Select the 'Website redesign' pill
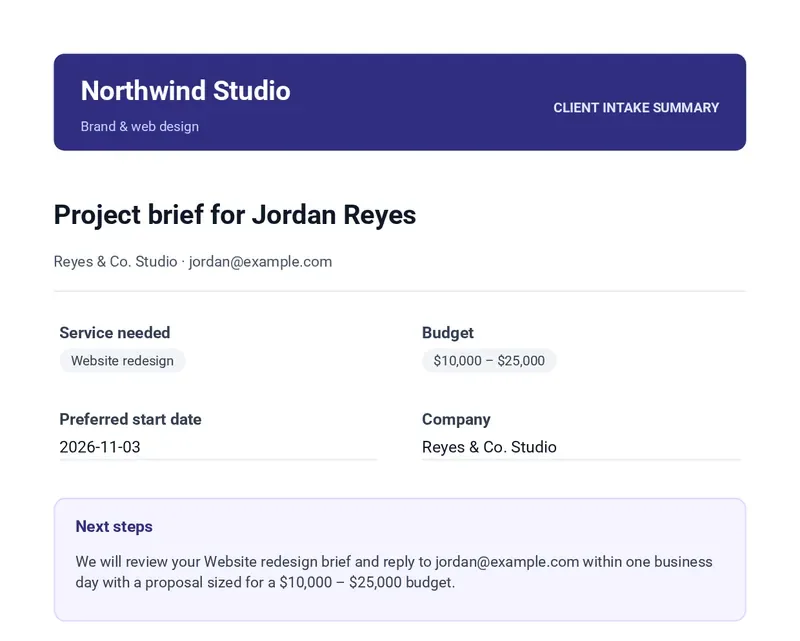 (122, 361)
